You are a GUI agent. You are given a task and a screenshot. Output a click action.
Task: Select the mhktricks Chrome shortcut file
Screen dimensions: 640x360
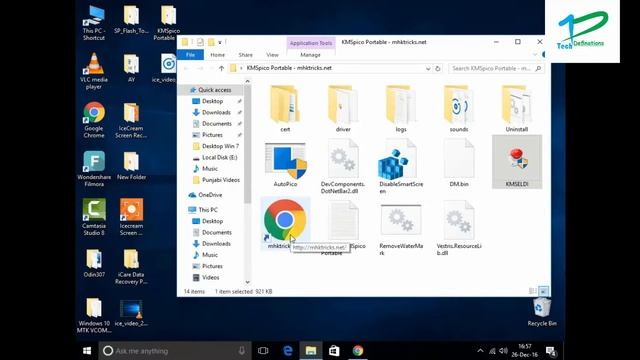coord(285,224)
